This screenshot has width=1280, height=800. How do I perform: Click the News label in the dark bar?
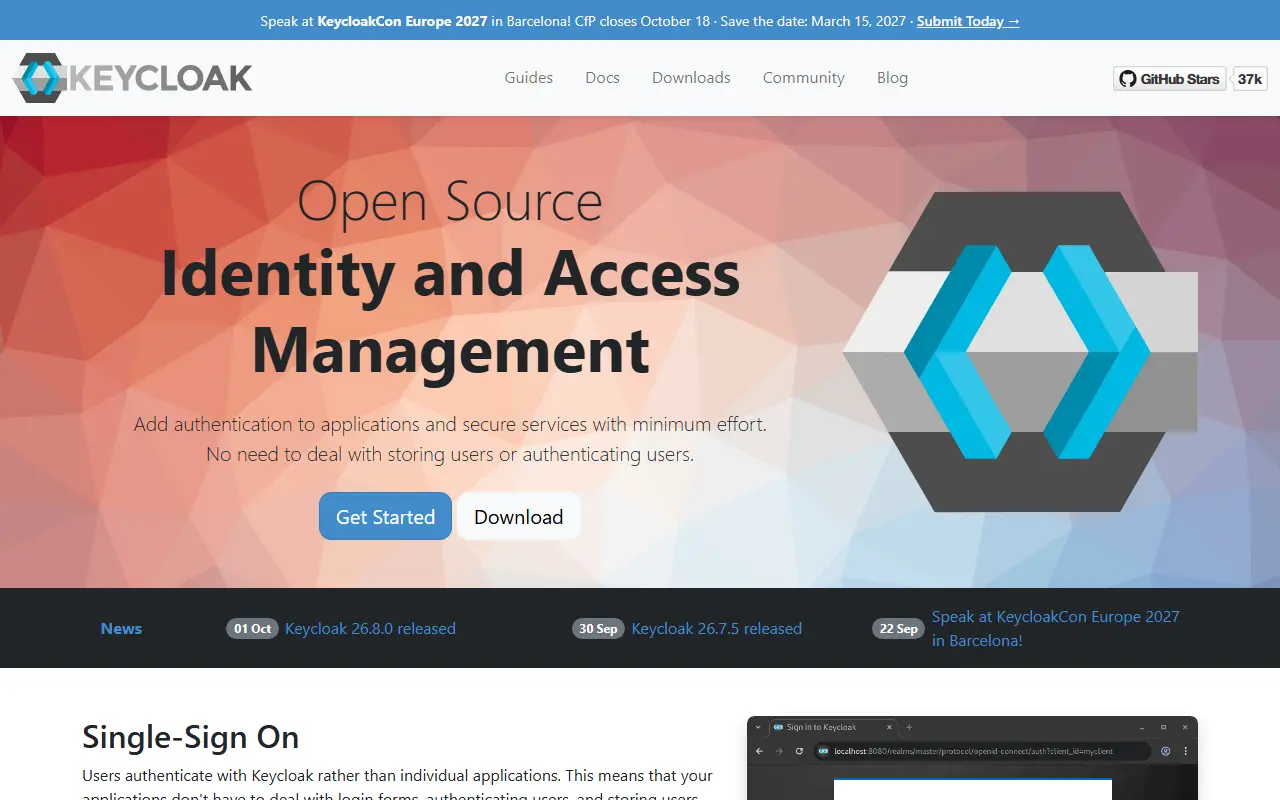121,629
